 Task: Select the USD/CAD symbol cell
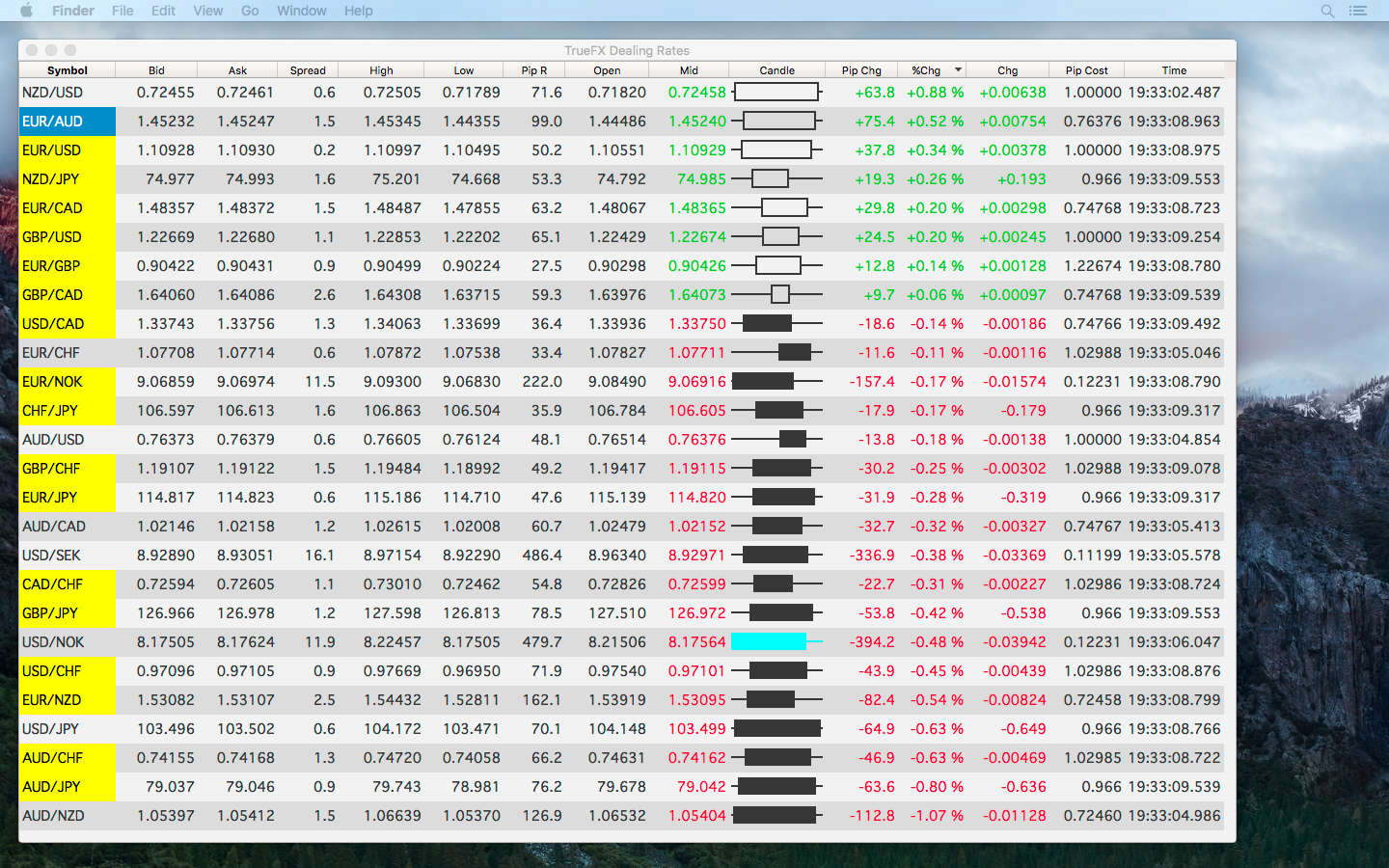tap(68, 324)
